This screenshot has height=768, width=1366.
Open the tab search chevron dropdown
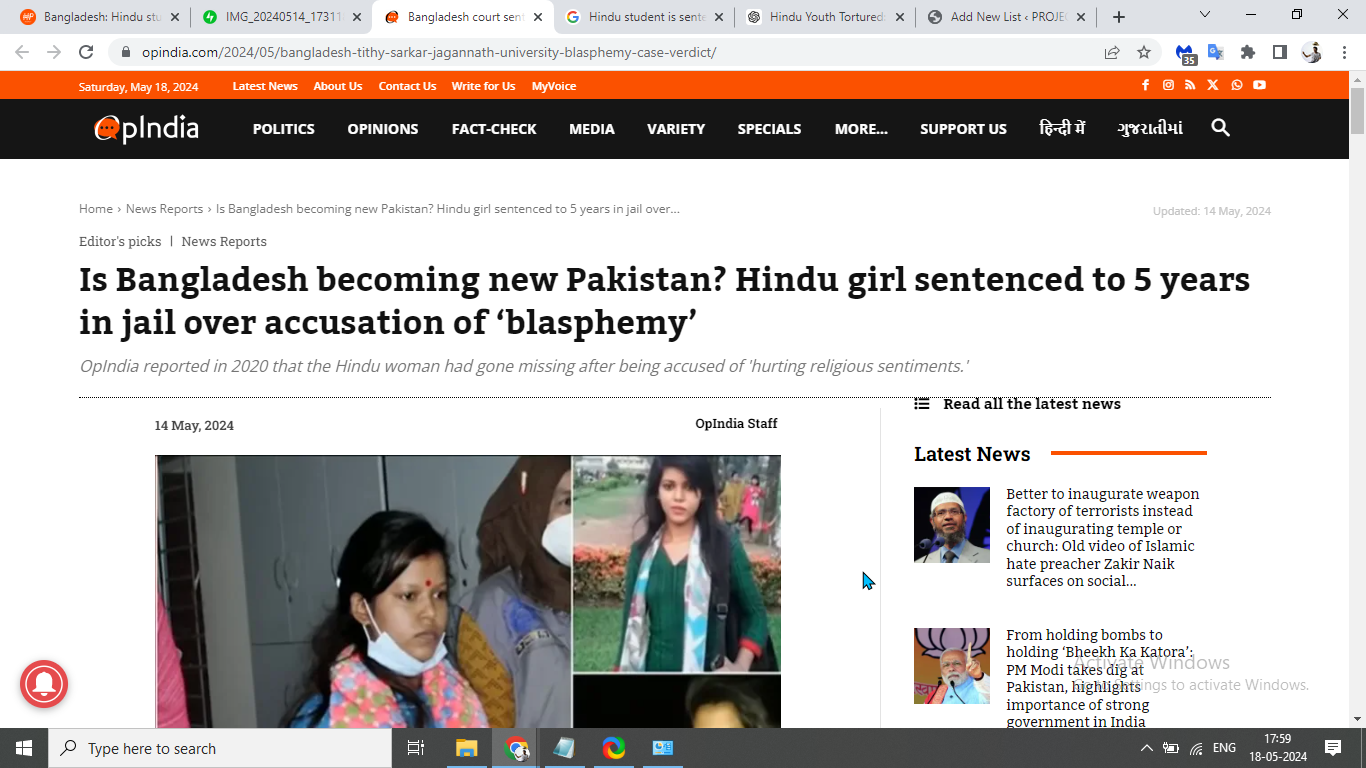click(x=1204, y=15)
